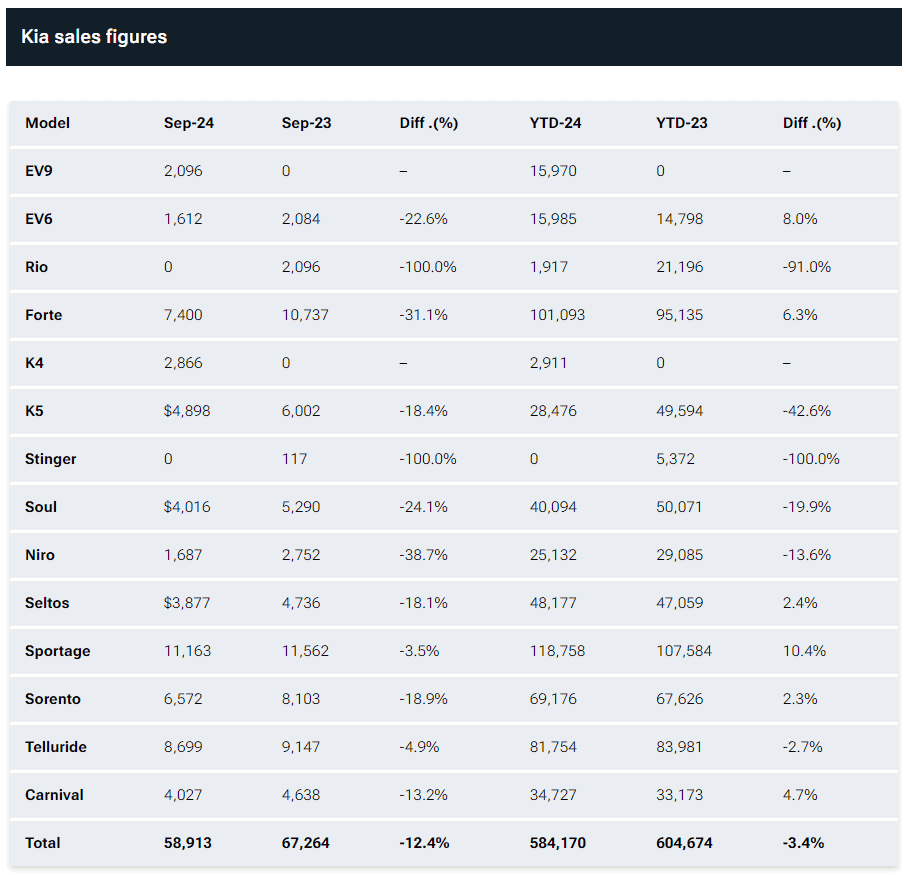
Task: Click the Total YTD-23 value 604,674
Action: tap(684, 843)
